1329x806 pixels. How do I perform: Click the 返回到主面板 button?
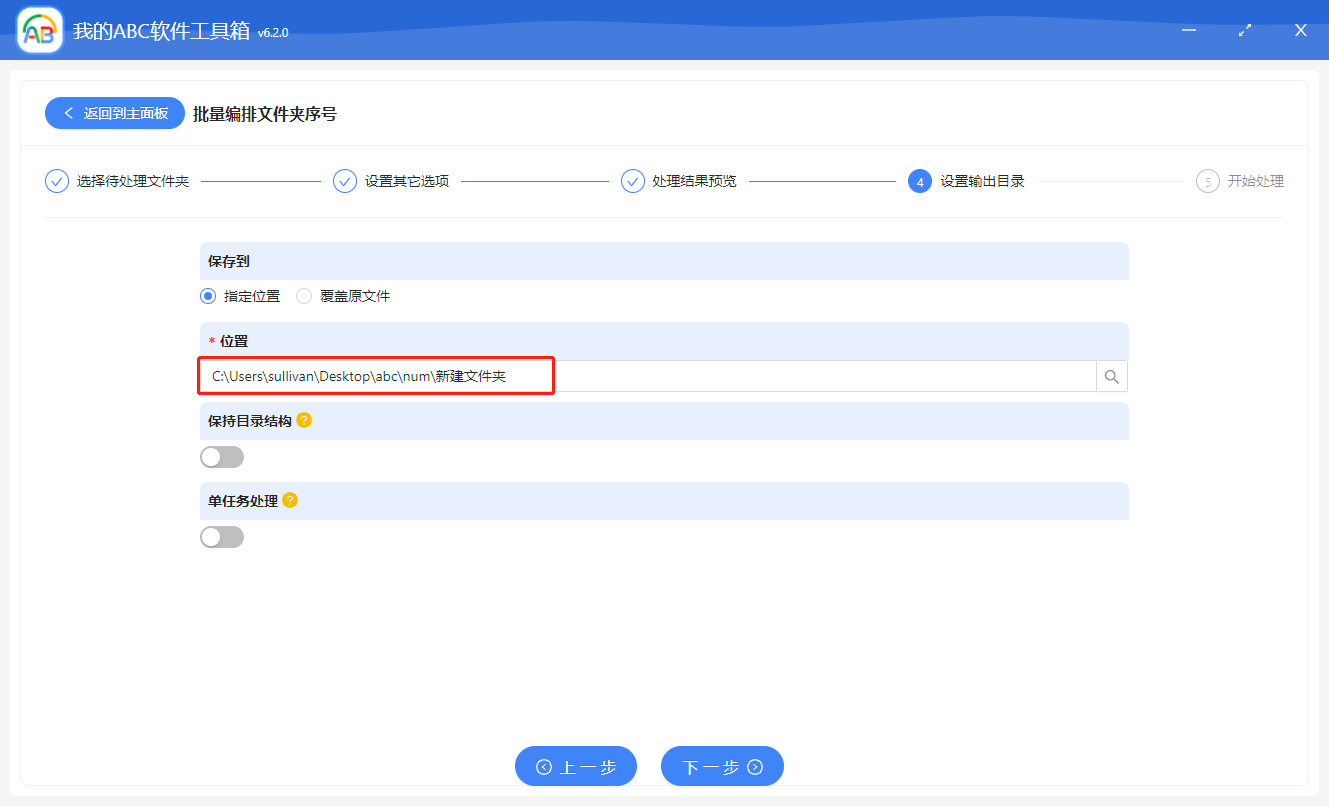point(114,113)
